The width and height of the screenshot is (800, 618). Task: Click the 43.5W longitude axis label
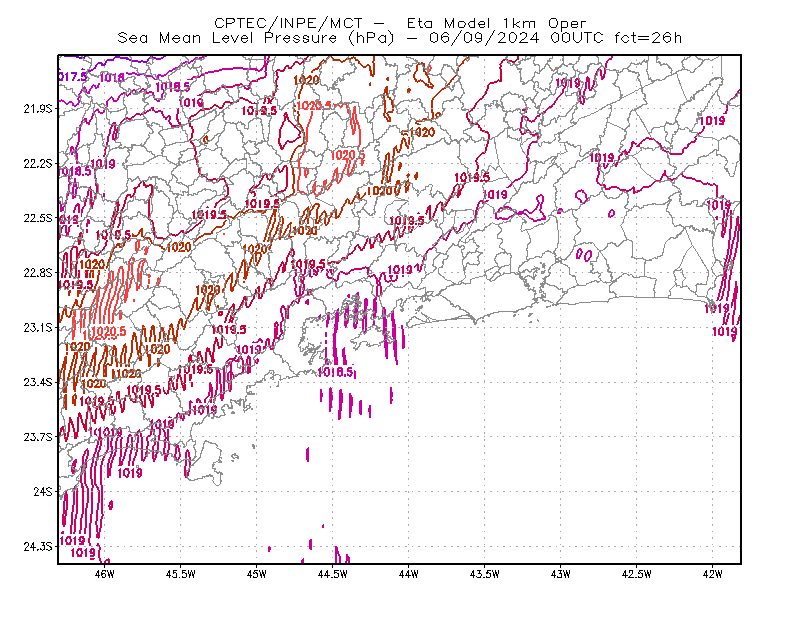tap(484, 574)
